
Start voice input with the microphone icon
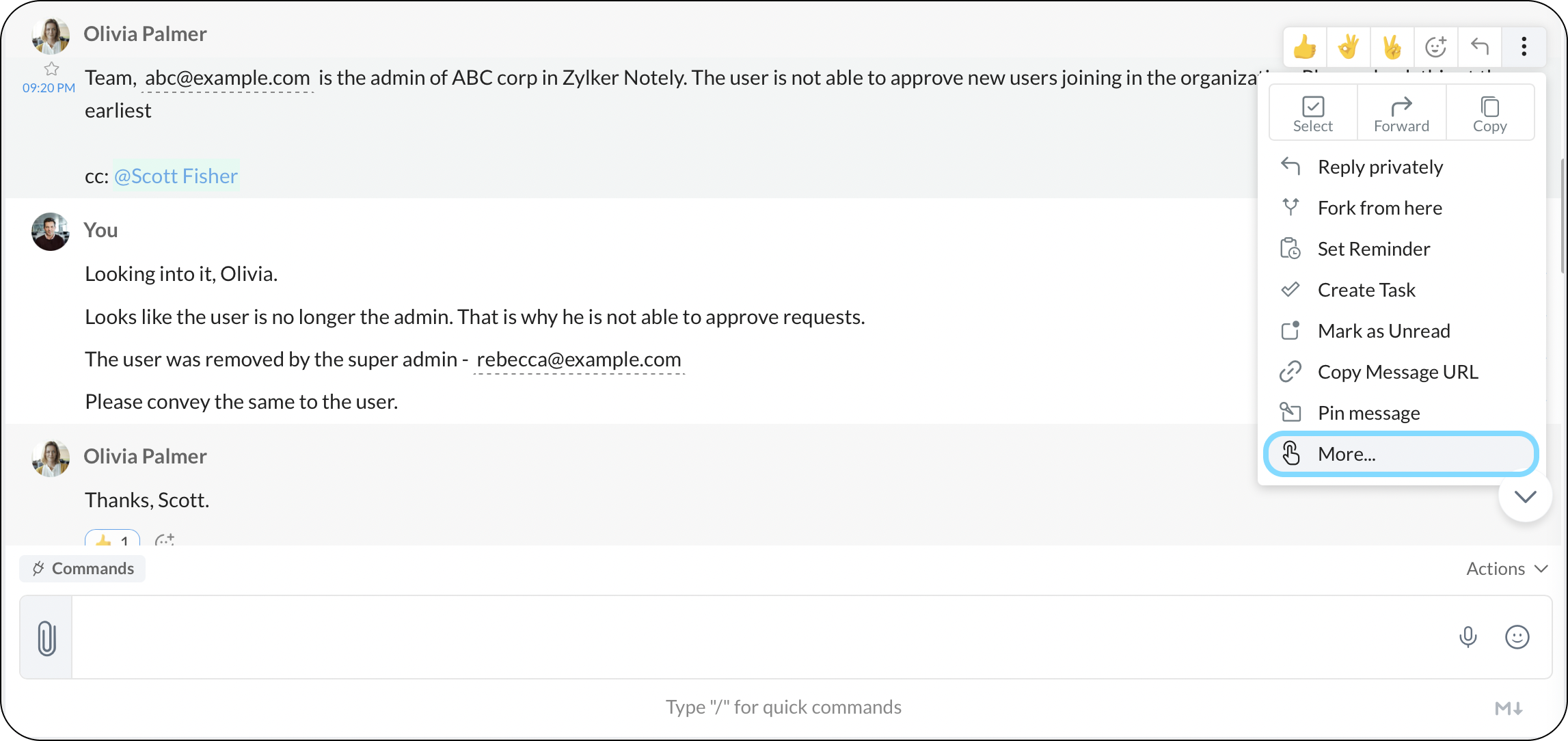tap(1468, 637)
